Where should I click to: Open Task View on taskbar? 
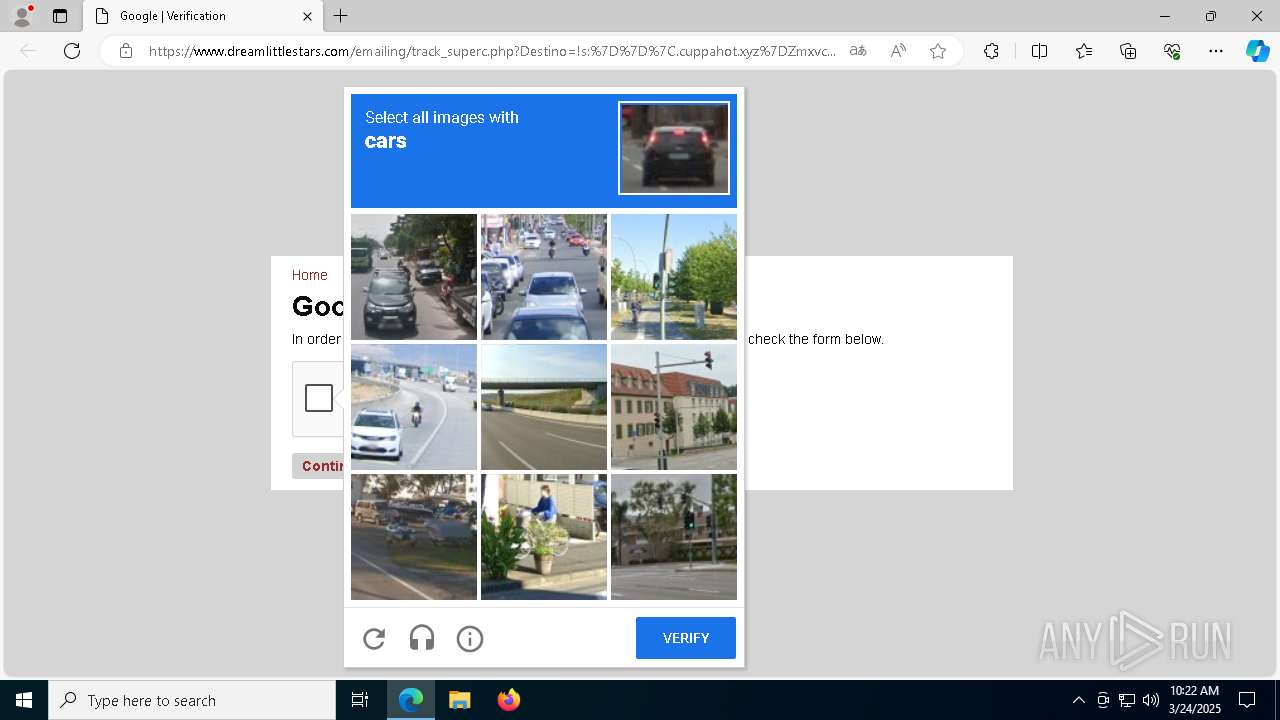360,700
